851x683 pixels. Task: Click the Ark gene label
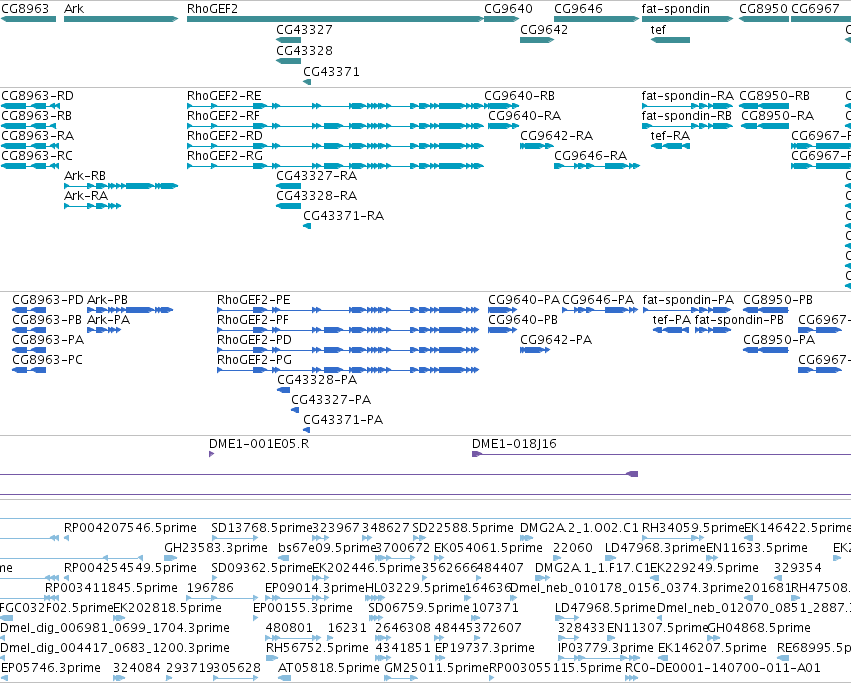click(74, 9)
